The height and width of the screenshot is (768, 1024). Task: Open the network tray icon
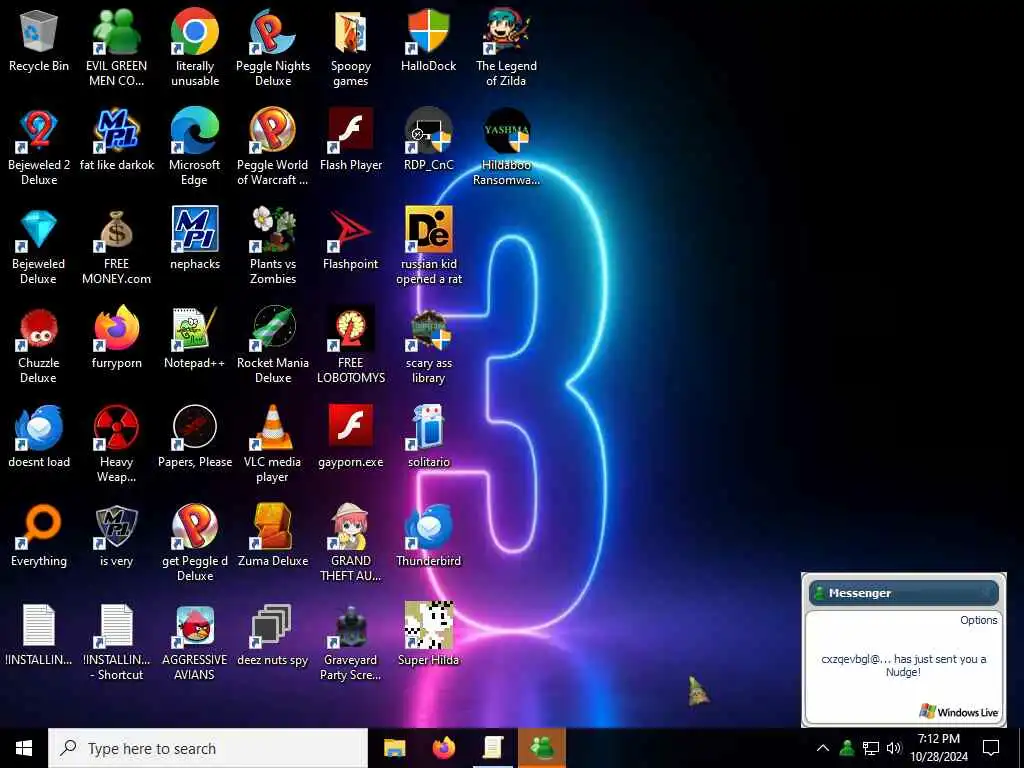tap(871, 748)
